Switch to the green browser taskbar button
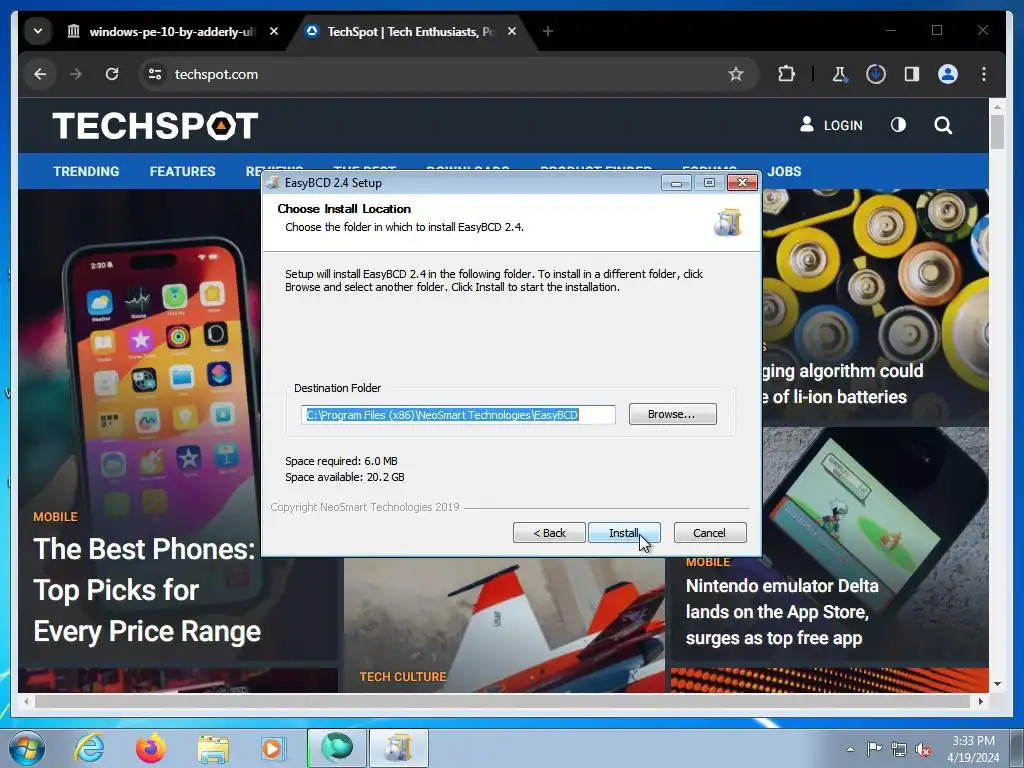 coord(337,748)
